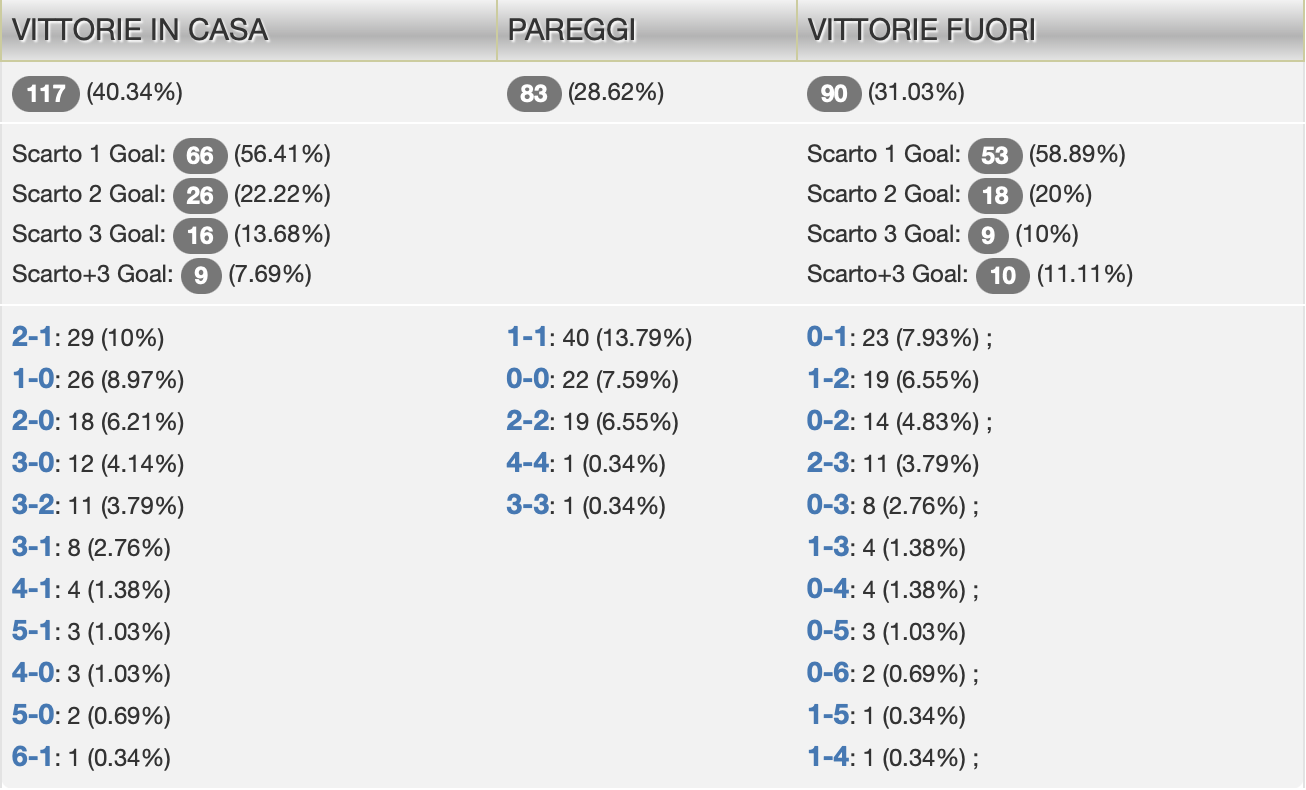Select the 3-3 draw score link
Image resolution: width=1306 pixels, height=790 pixels.
[529, 506]
